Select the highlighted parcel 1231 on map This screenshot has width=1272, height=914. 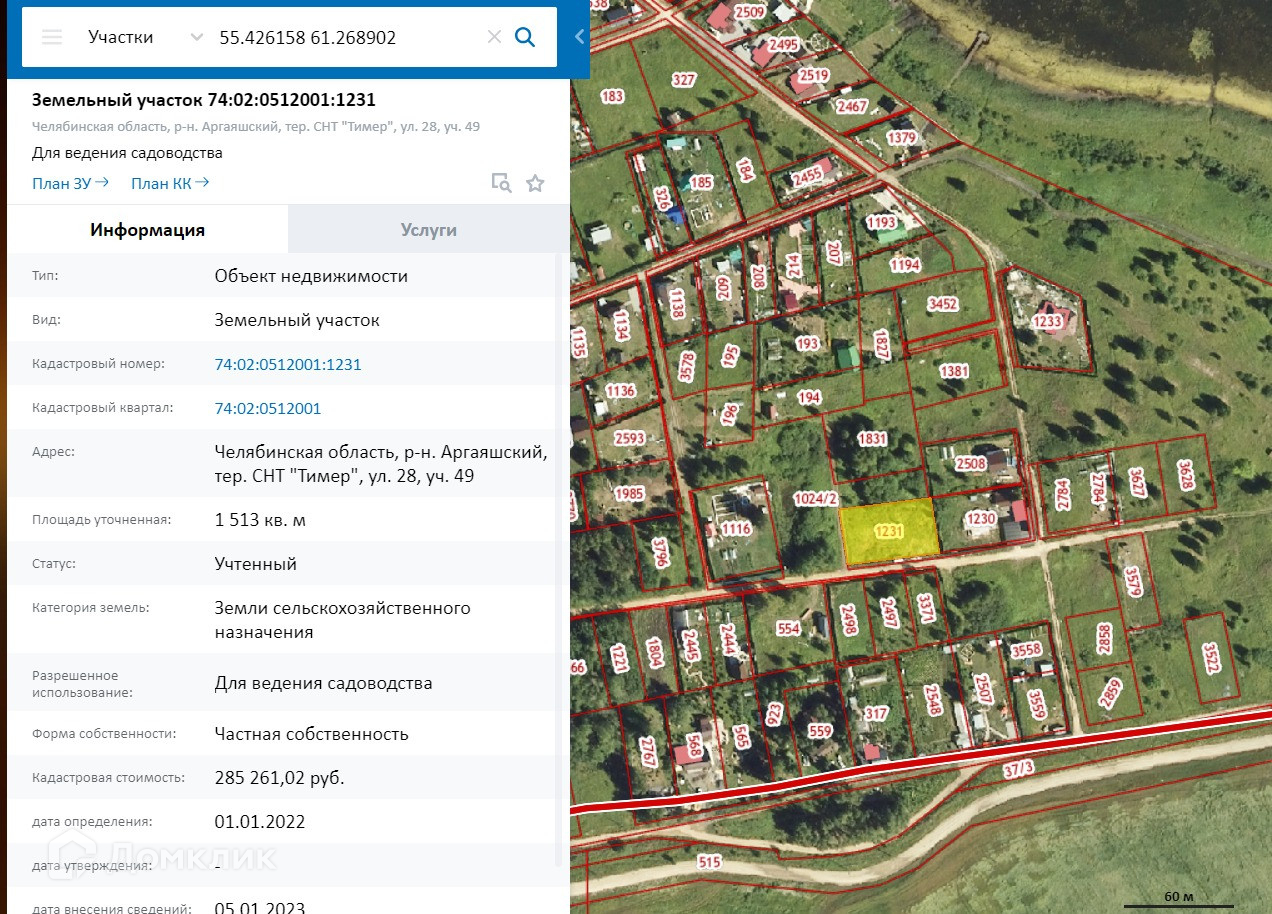[x=889, y=531]
